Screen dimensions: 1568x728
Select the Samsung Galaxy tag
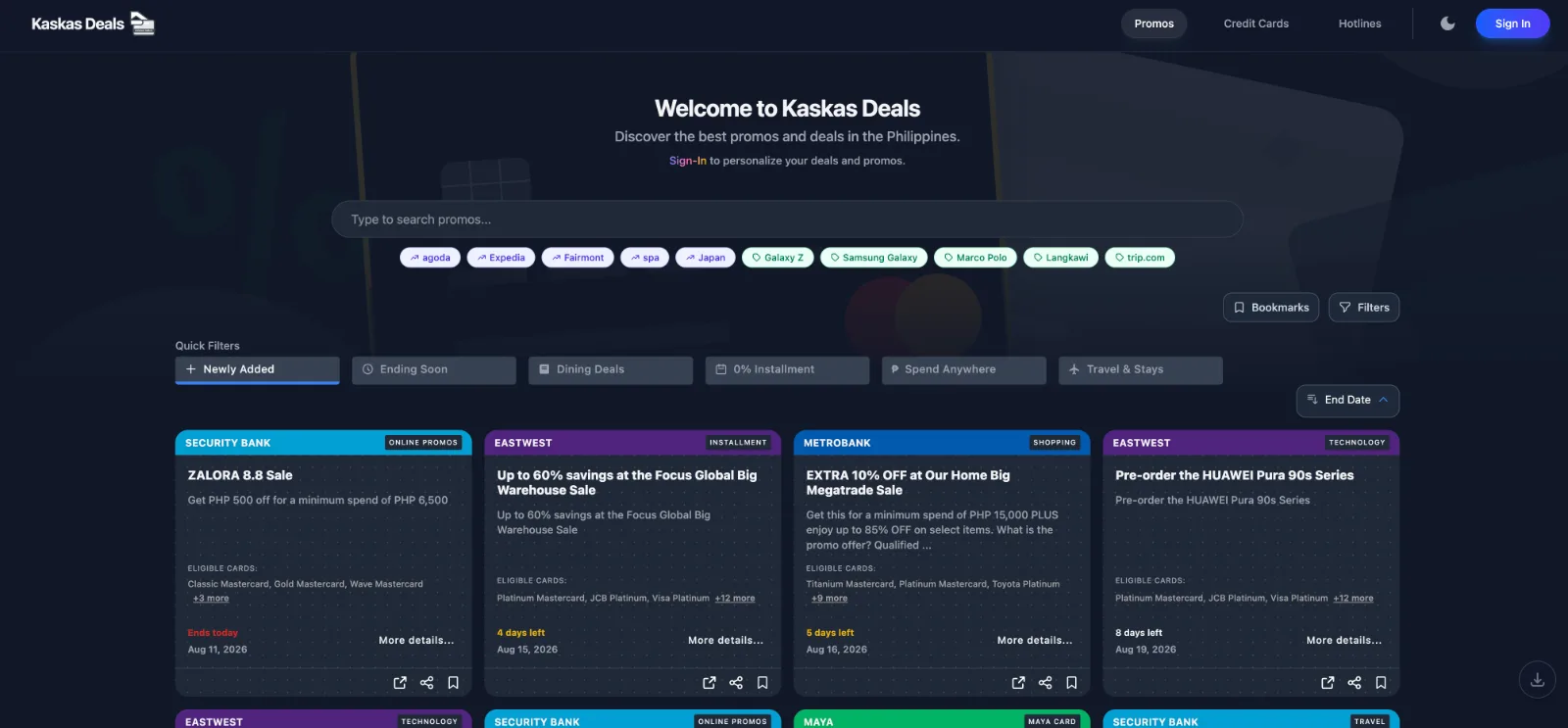(x=874, y=258)
